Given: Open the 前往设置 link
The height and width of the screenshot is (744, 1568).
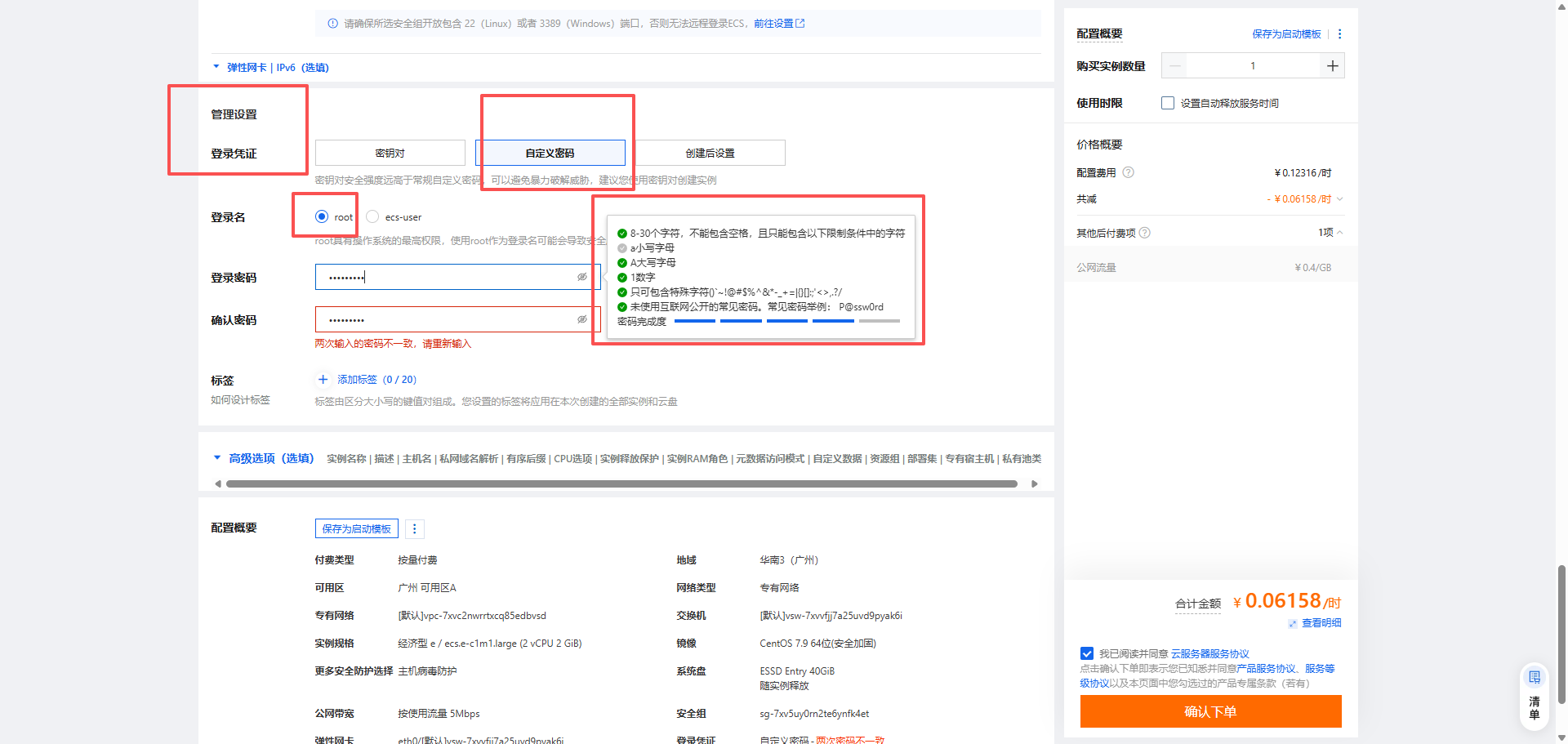Looking at the screenshot, I should coord(773,24).
